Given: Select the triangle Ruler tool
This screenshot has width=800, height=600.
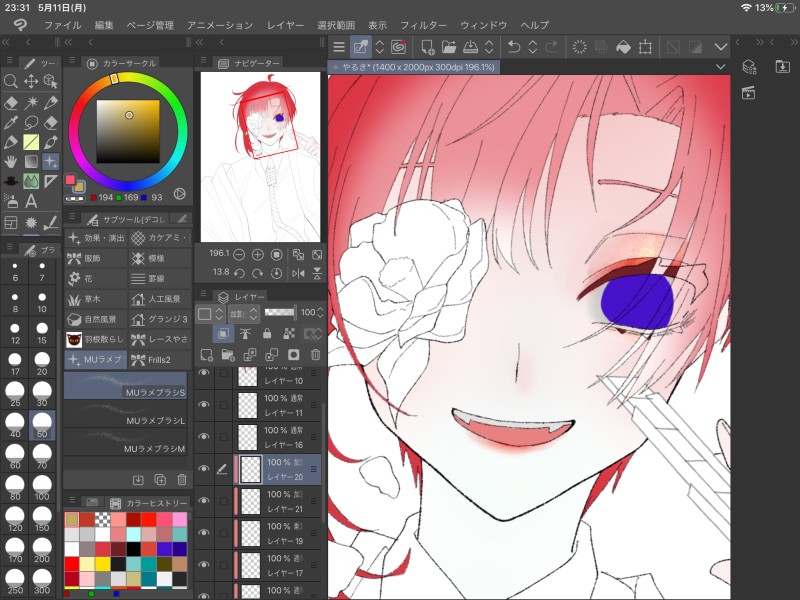Looking at the screenshot, I should pyautogui.click(x=50, y=181).
